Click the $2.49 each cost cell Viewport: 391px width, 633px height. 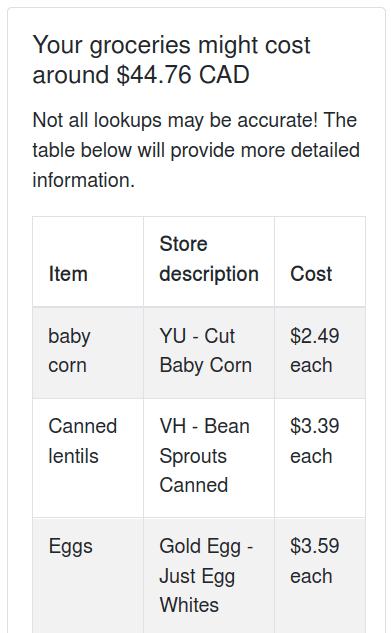[320, 352]
